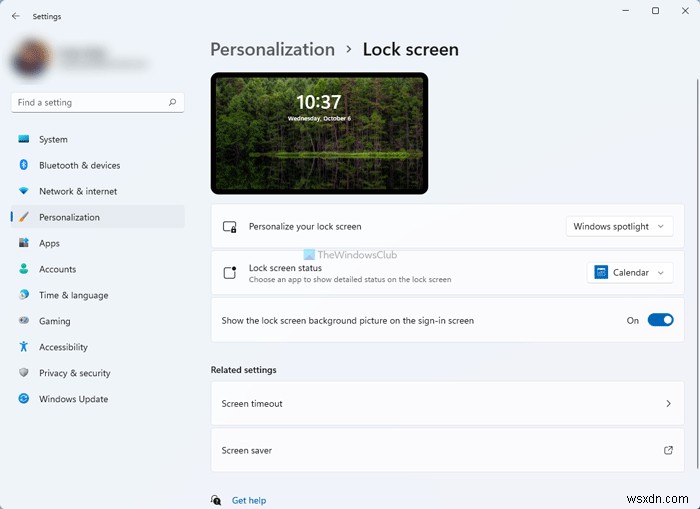Click the 'Lock screen' page heading
Image resolution: width=700 pixels, height=509 pixels.
[410, 50]
